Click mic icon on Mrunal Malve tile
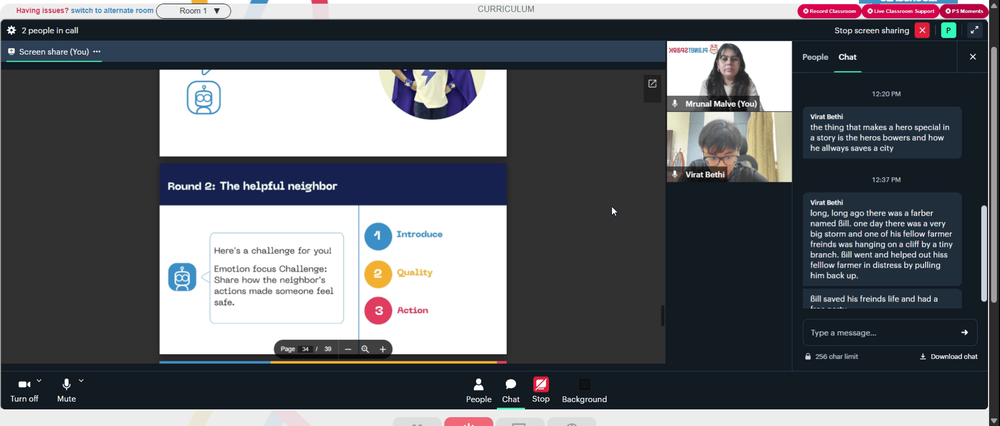Viewport: 1000px width, 426px height. point(675,103)
